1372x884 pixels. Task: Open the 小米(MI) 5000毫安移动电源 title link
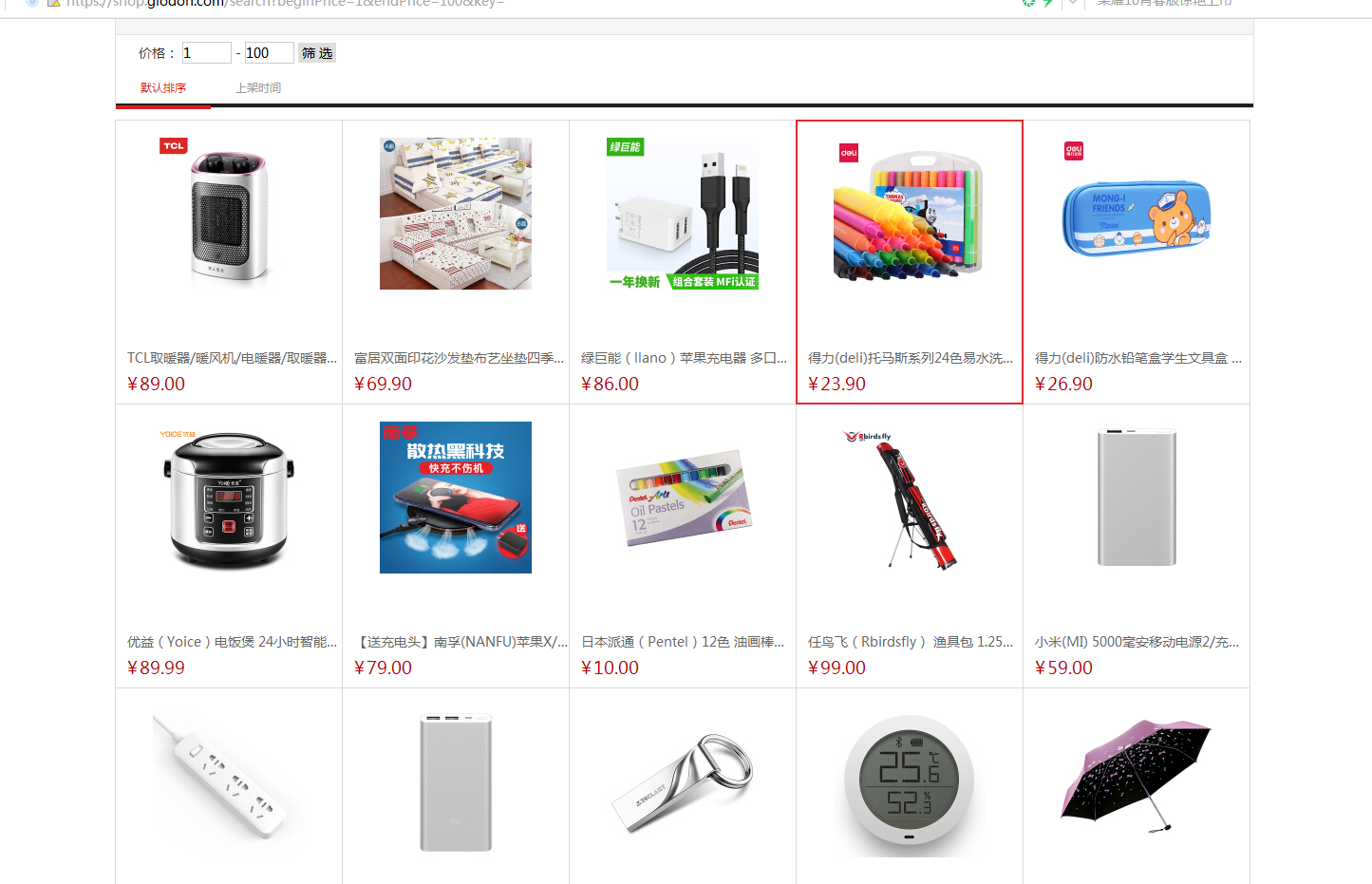(x=1137, y=642)
